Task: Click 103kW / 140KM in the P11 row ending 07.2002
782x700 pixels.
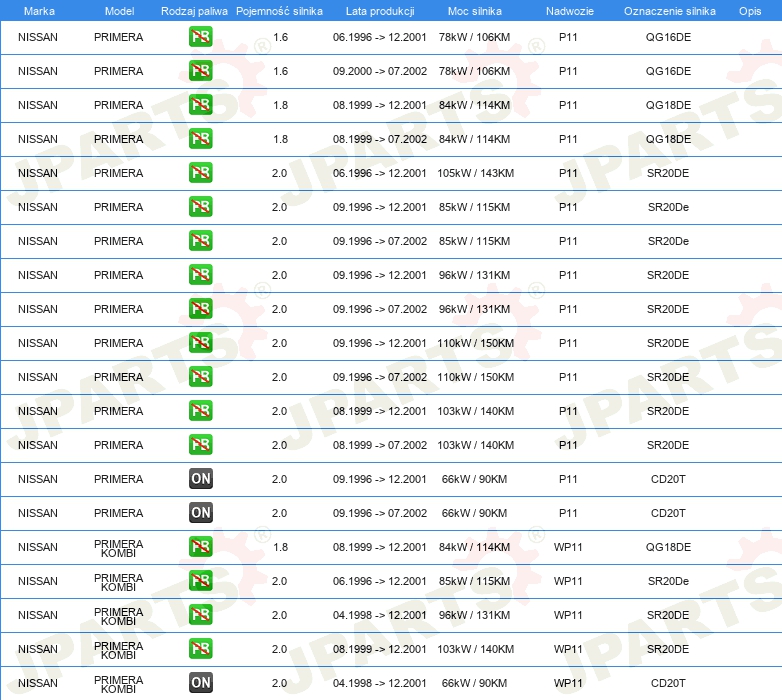Action: click(x=476, y=445)
